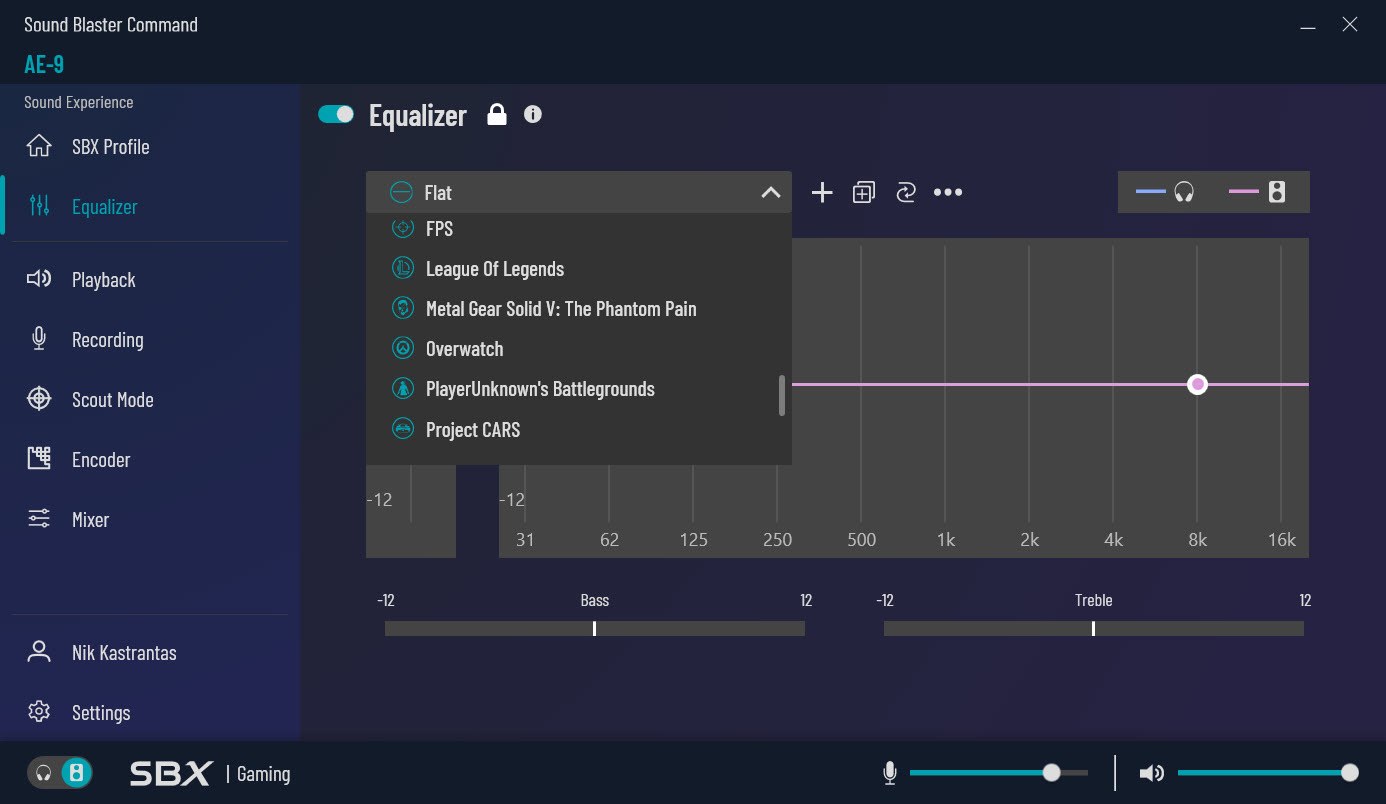
Task: Open the Encoder section
Action: coord(101,459)
